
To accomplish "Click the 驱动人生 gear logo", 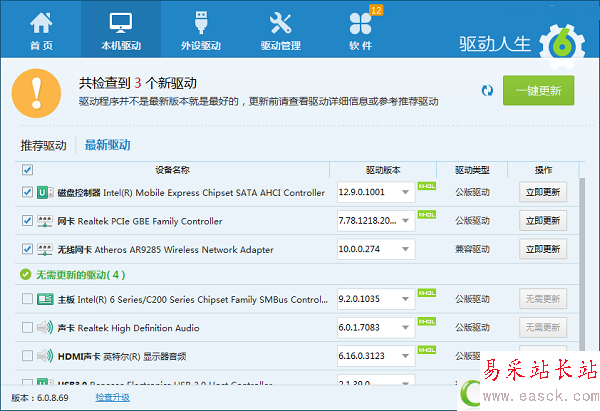I will pyautogui.click(x=565, y=38).
